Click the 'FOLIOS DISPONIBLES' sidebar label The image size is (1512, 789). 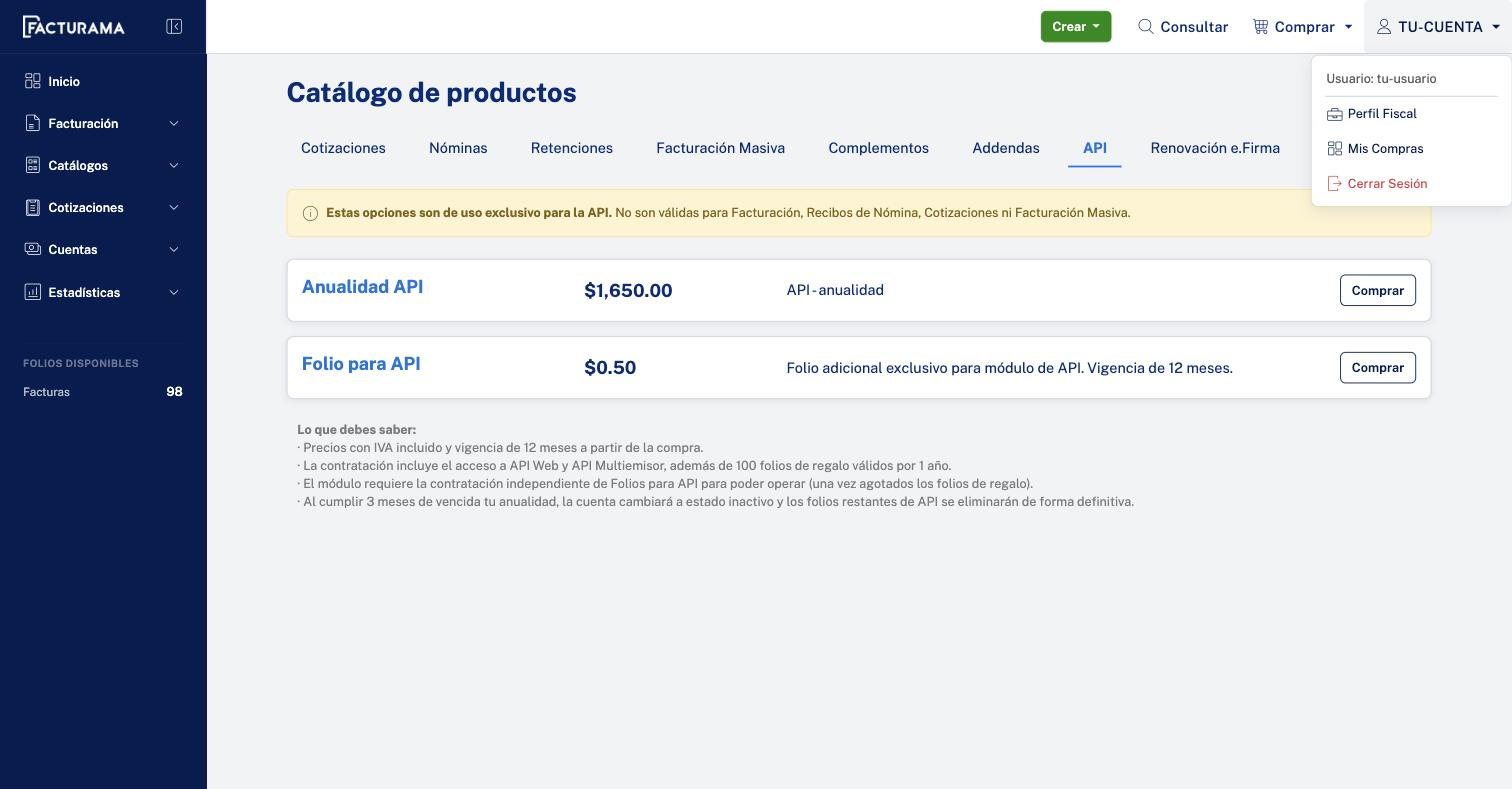(81, 363)
